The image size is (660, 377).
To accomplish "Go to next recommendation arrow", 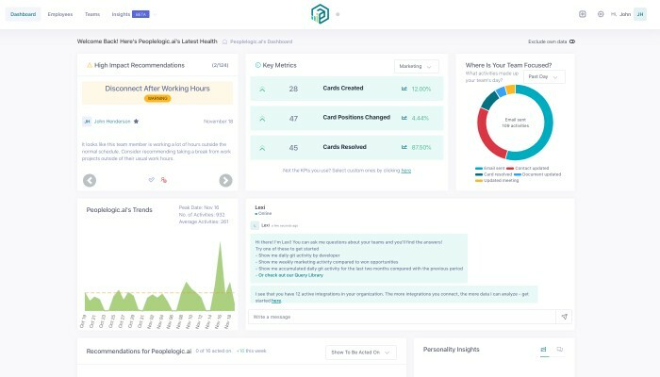I will [226, 181].
